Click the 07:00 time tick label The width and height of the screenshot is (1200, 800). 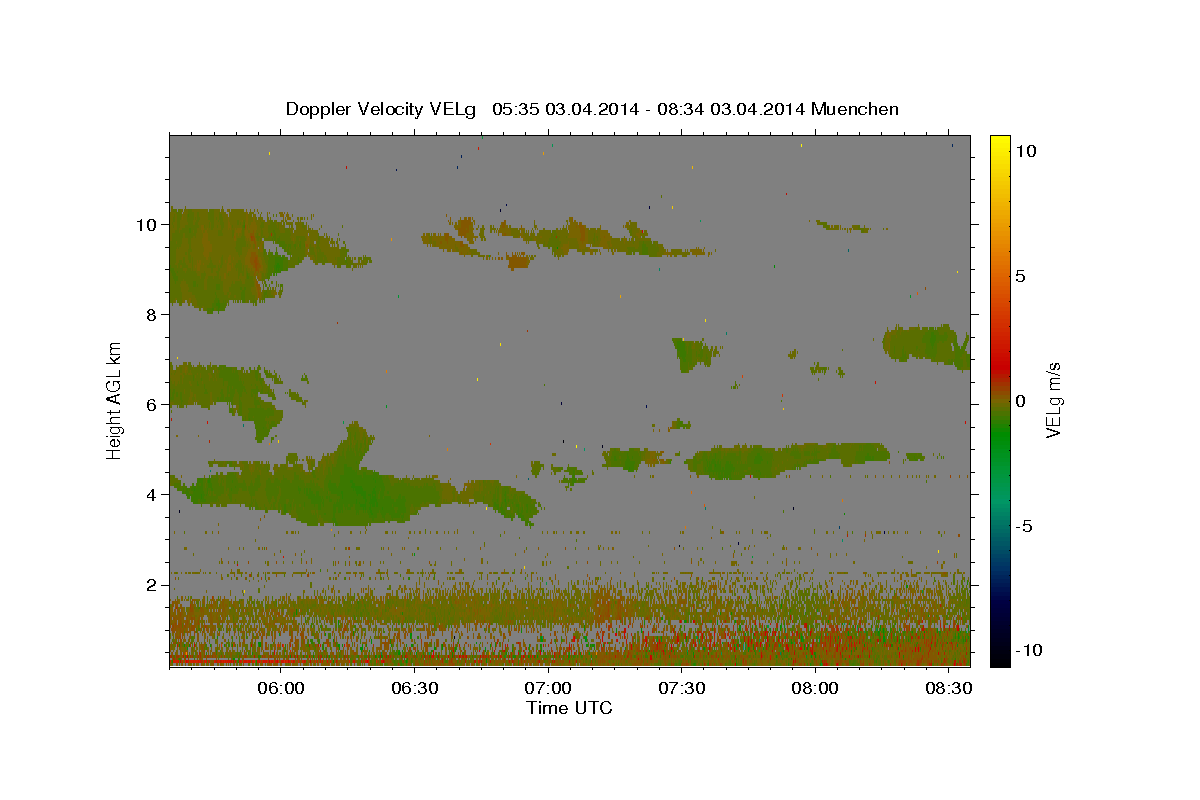(x=548, y=688)
